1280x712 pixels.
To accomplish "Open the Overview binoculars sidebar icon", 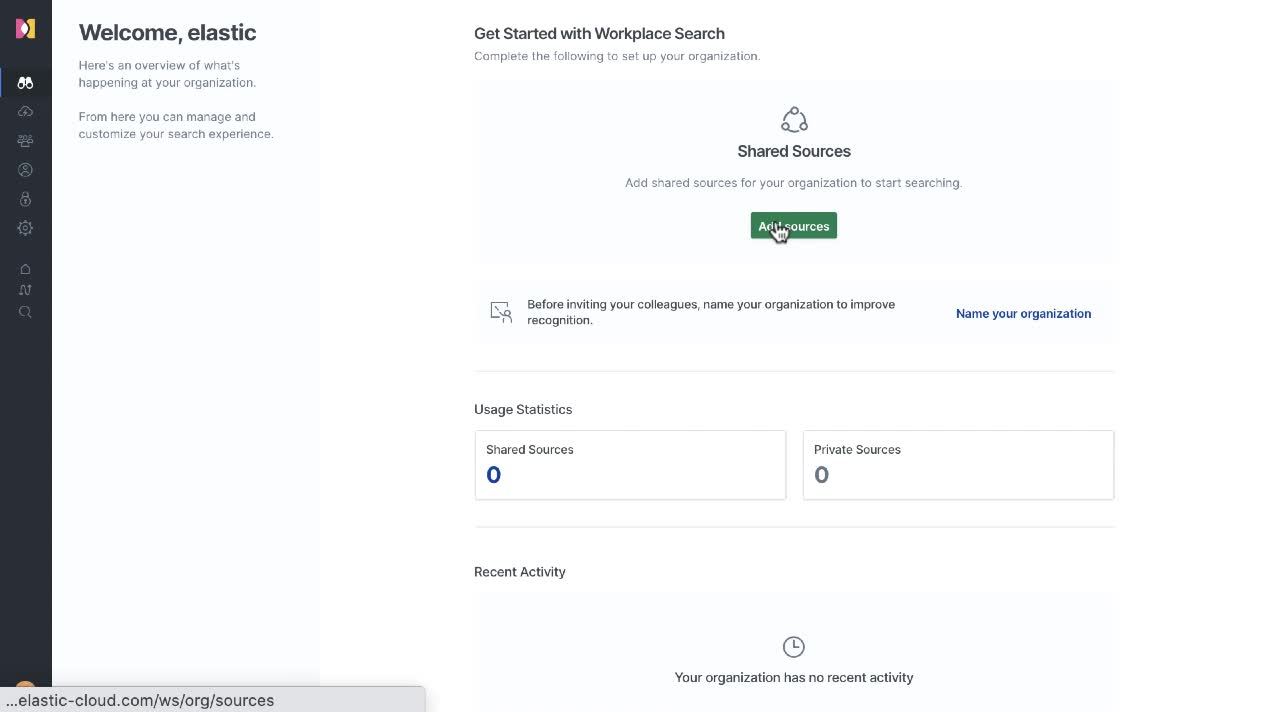I will pos(25,83).
